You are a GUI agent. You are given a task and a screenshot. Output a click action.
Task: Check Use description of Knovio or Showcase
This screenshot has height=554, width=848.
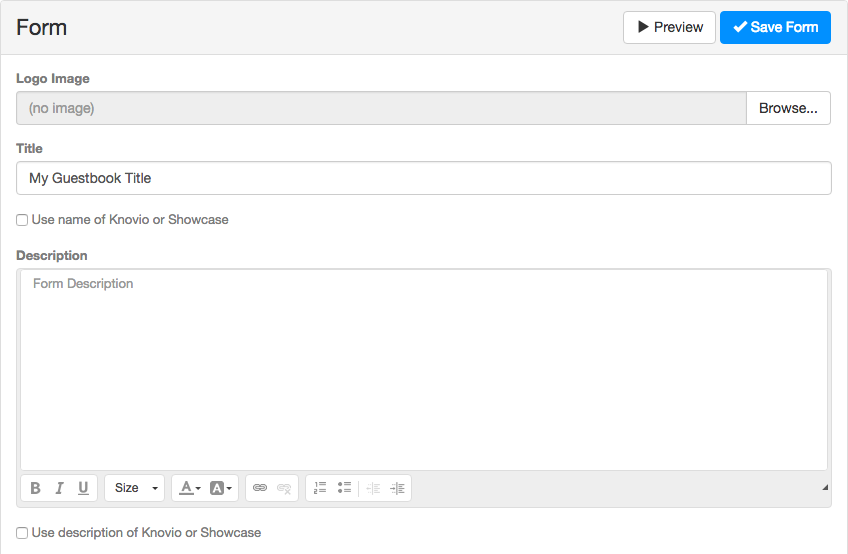[x=22, y=533]
